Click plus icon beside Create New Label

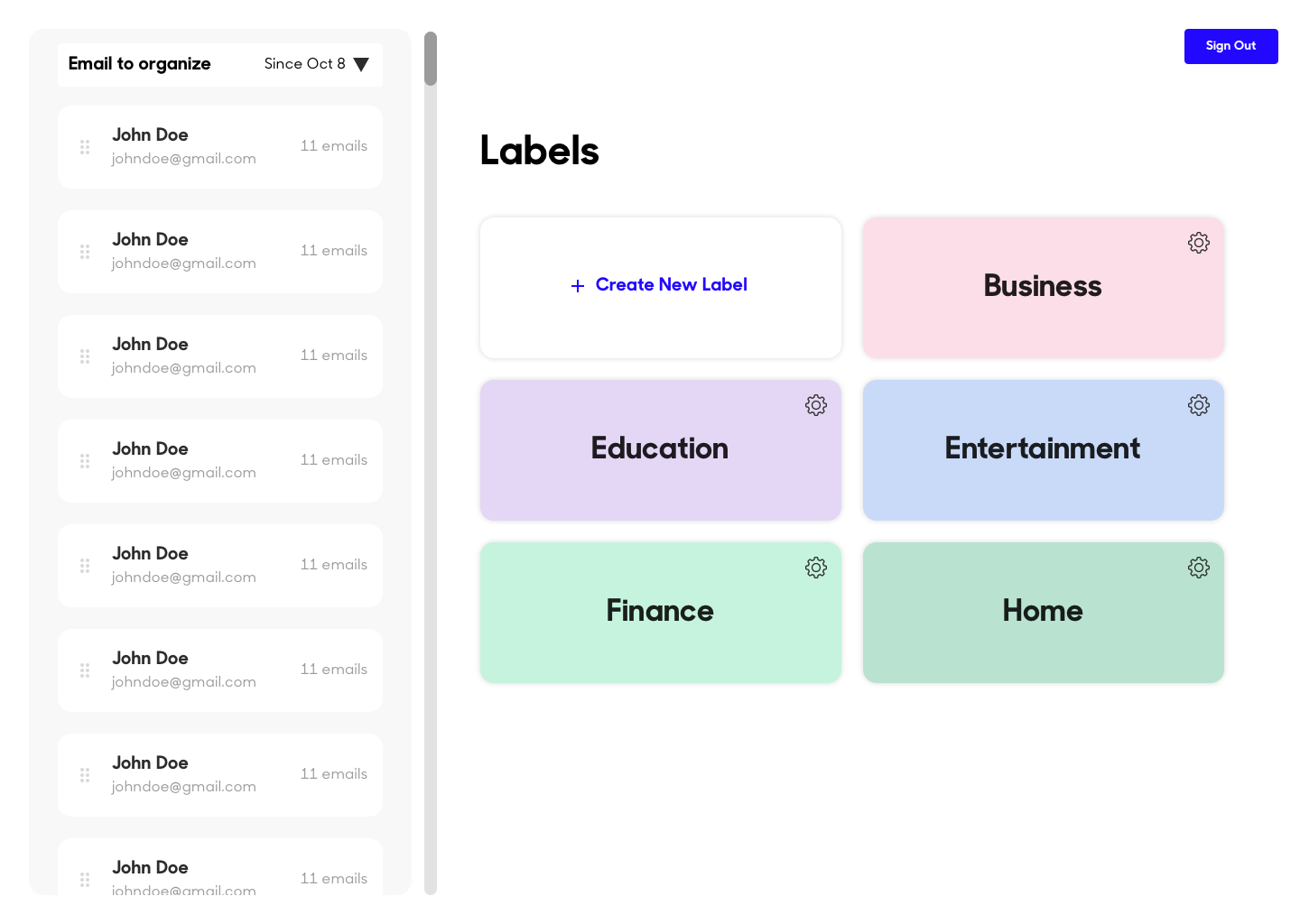[x=578, y=286]
